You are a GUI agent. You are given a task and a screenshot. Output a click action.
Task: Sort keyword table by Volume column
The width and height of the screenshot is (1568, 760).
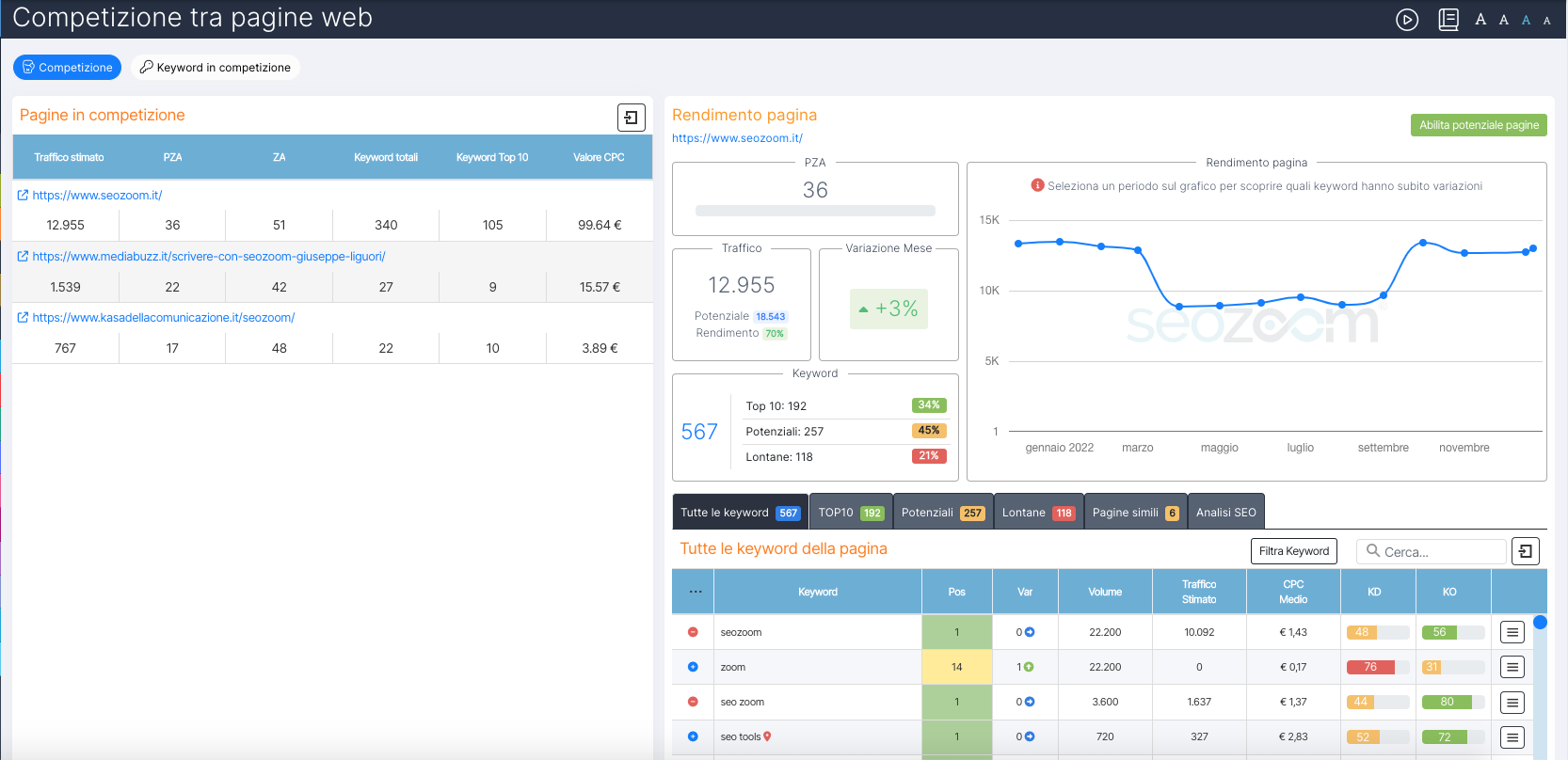pyautogui.click(x=1104, y=592)
